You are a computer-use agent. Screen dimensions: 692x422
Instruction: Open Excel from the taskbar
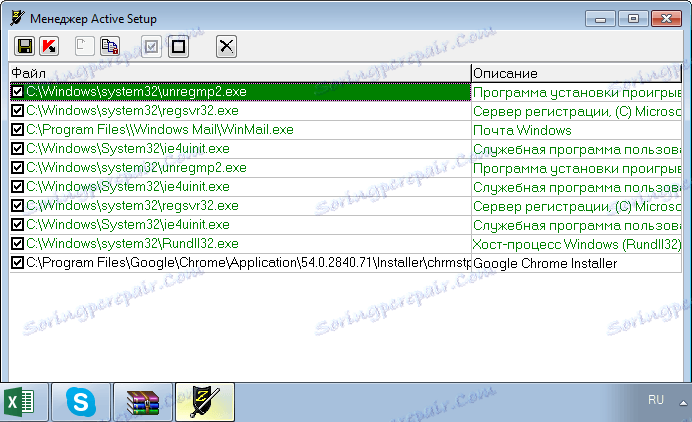tap(24, 402)
